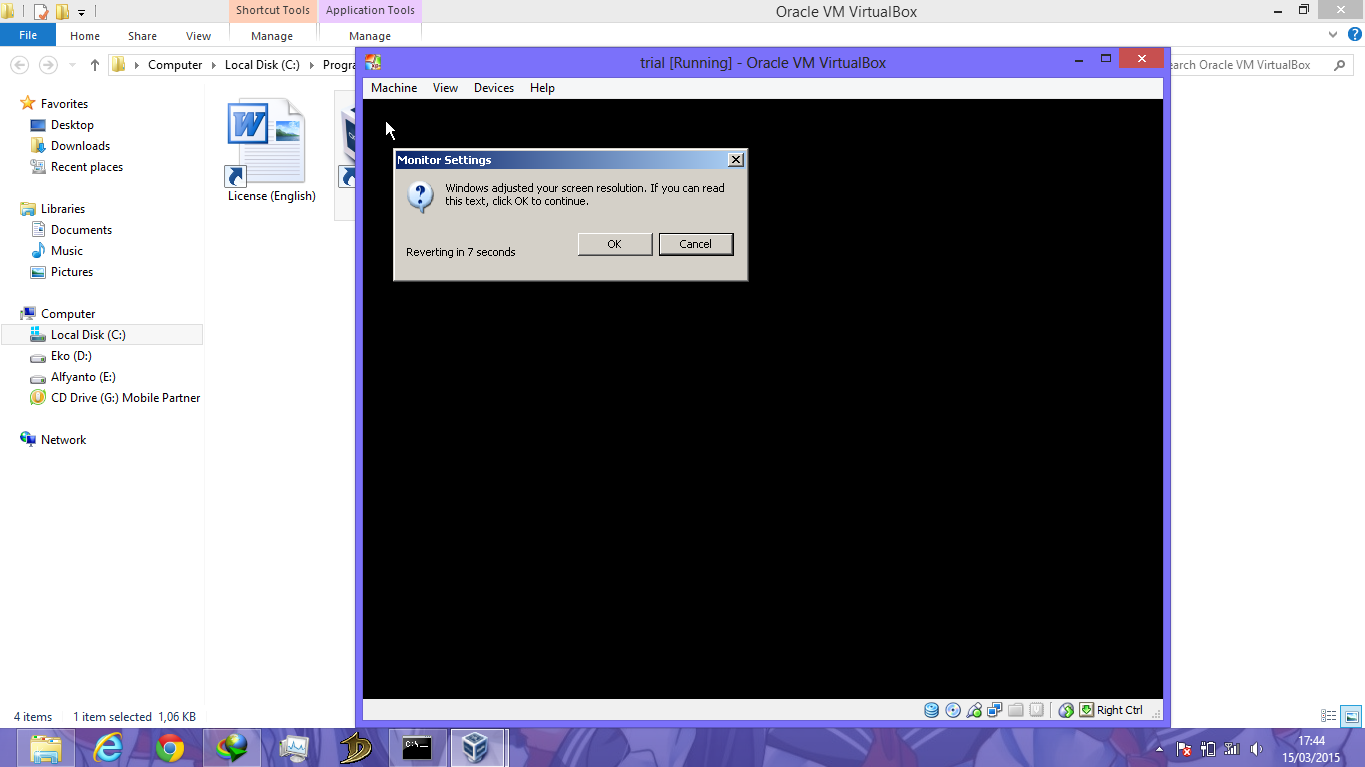The image size is (1365, 767).
Task: Click the New folder icon in quick access toolbar
Action: coord(62,12)
